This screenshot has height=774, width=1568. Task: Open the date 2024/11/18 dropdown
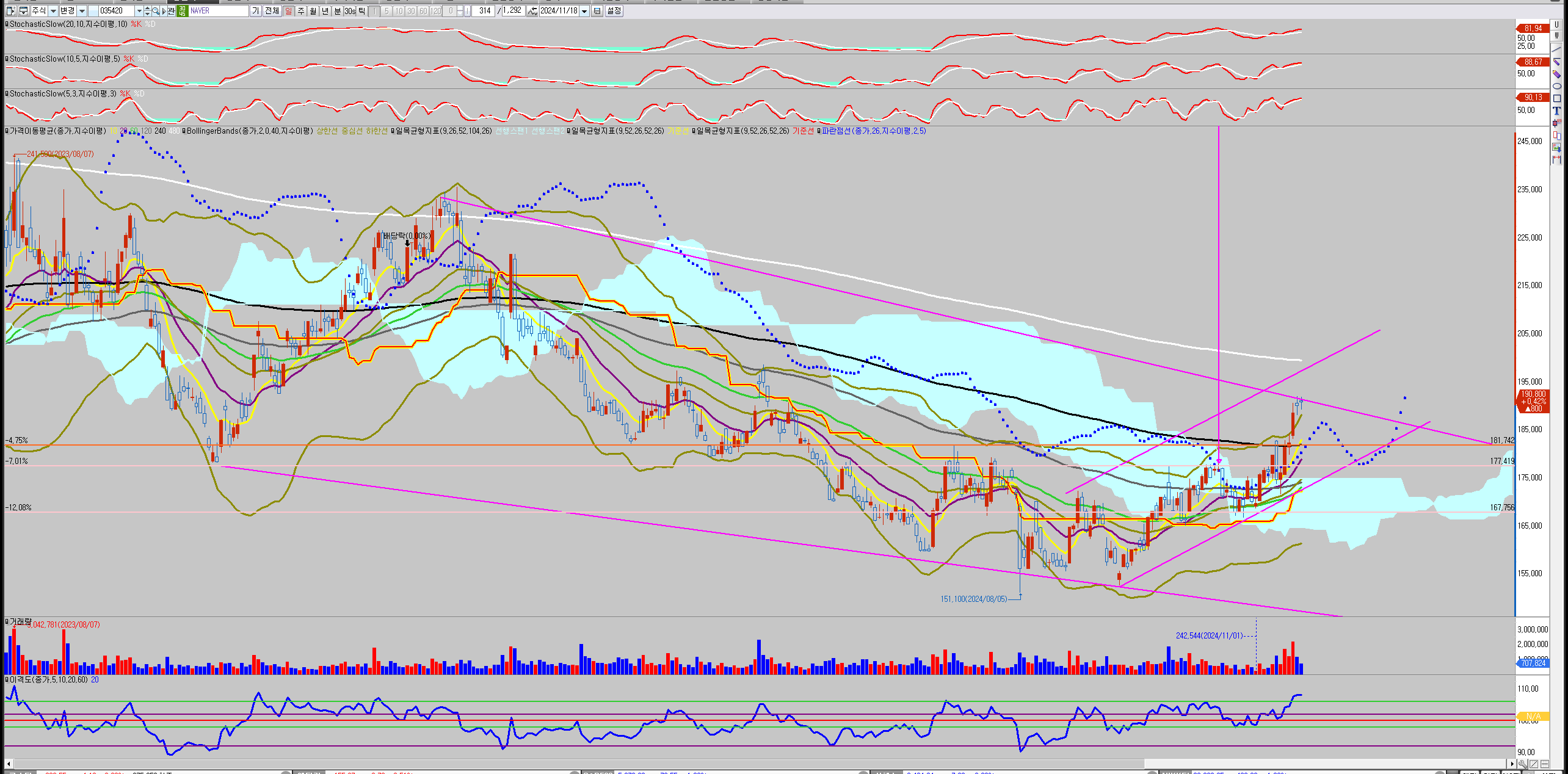[584, 11]
